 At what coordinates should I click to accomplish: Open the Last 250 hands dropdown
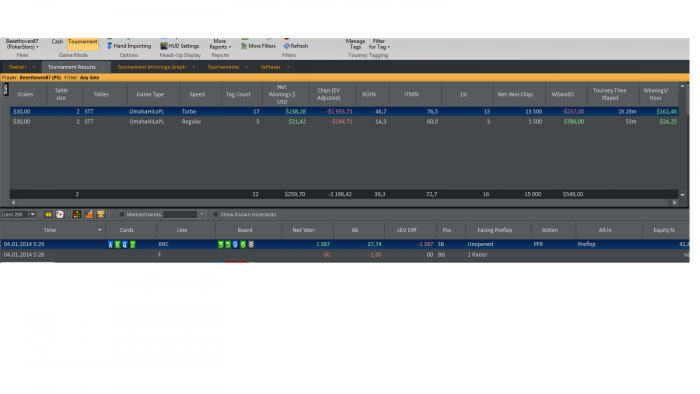coord(33,215)
